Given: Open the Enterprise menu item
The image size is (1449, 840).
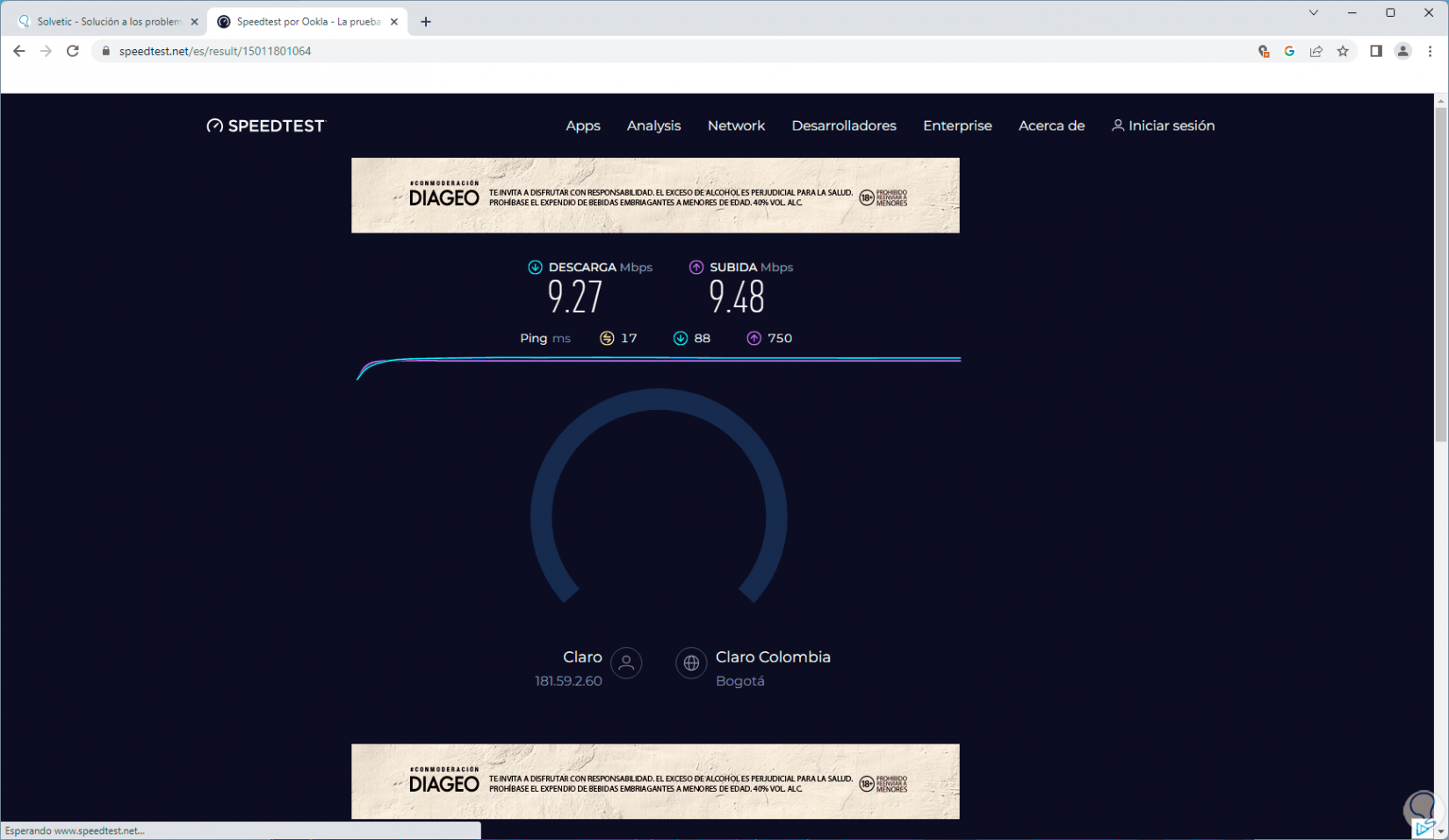Looking at the screenshot, I should (957, 126).
